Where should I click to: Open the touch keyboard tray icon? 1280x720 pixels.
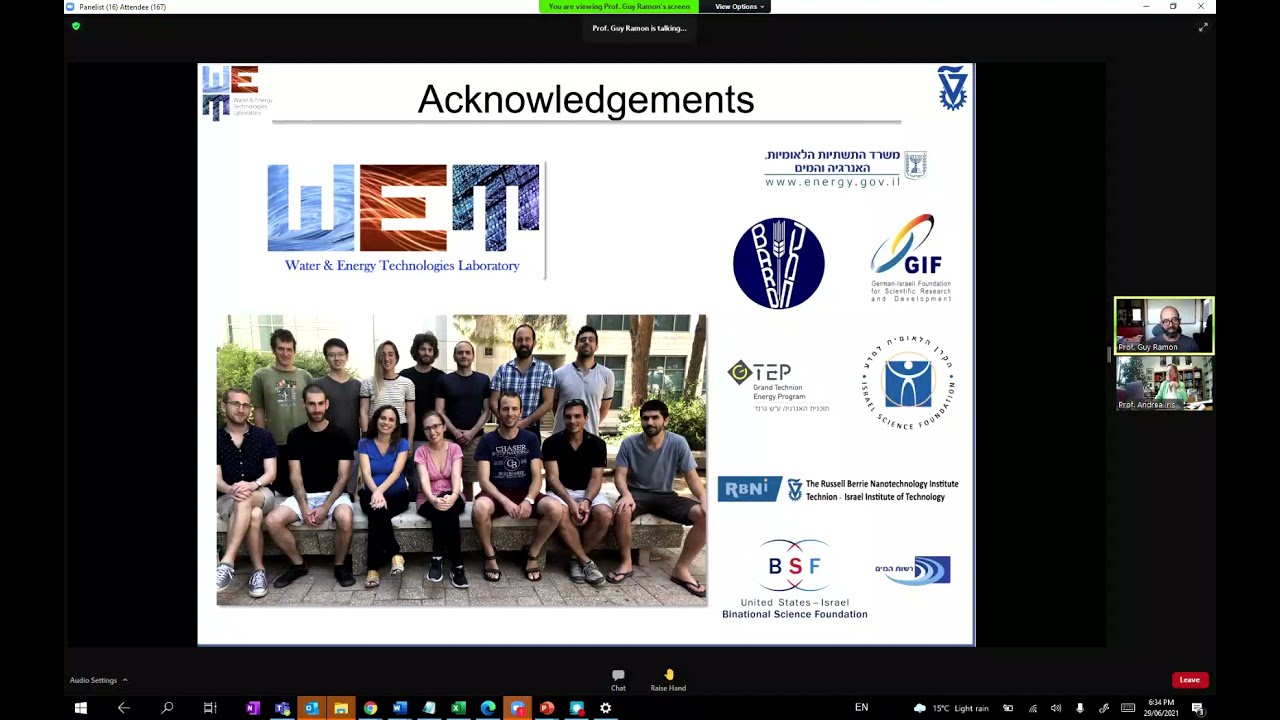point(1128,708)
